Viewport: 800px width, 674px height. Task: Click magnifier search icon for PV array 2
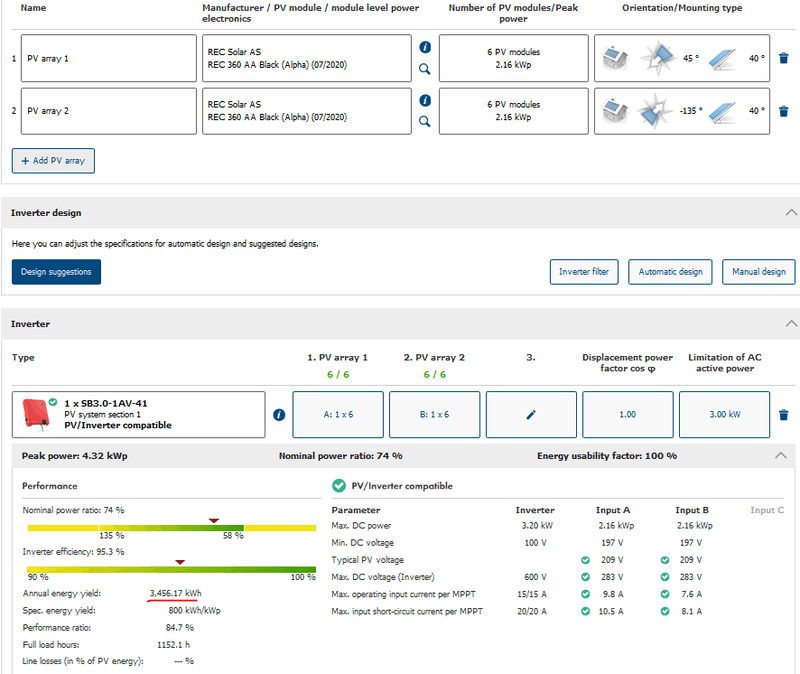pos(425,122)
